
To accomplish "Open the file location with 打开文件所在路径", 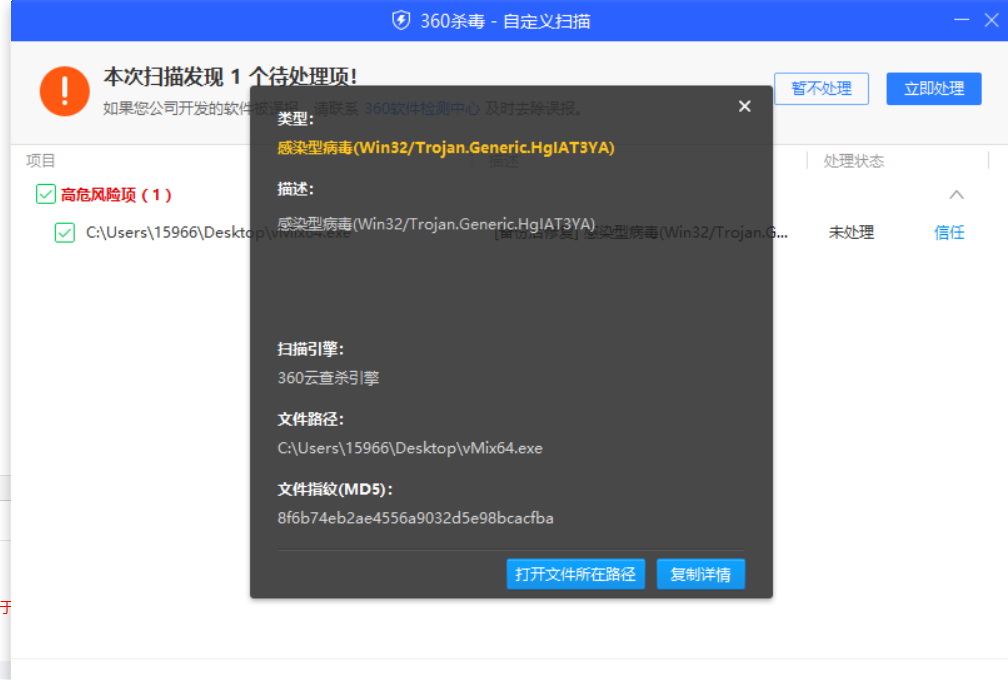I will click(x=575, y=573).
